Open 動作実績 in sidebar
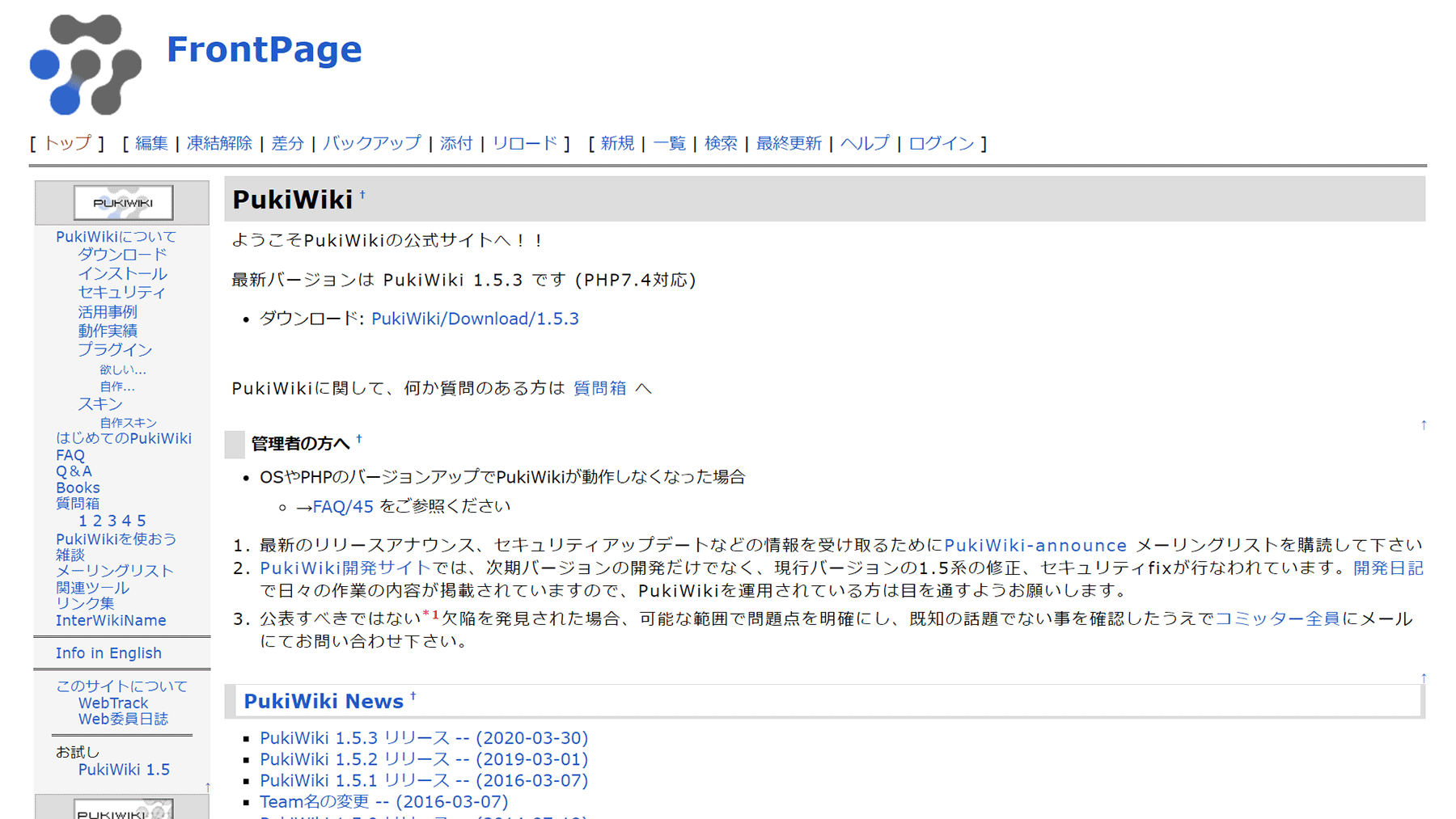 point(108,331)
